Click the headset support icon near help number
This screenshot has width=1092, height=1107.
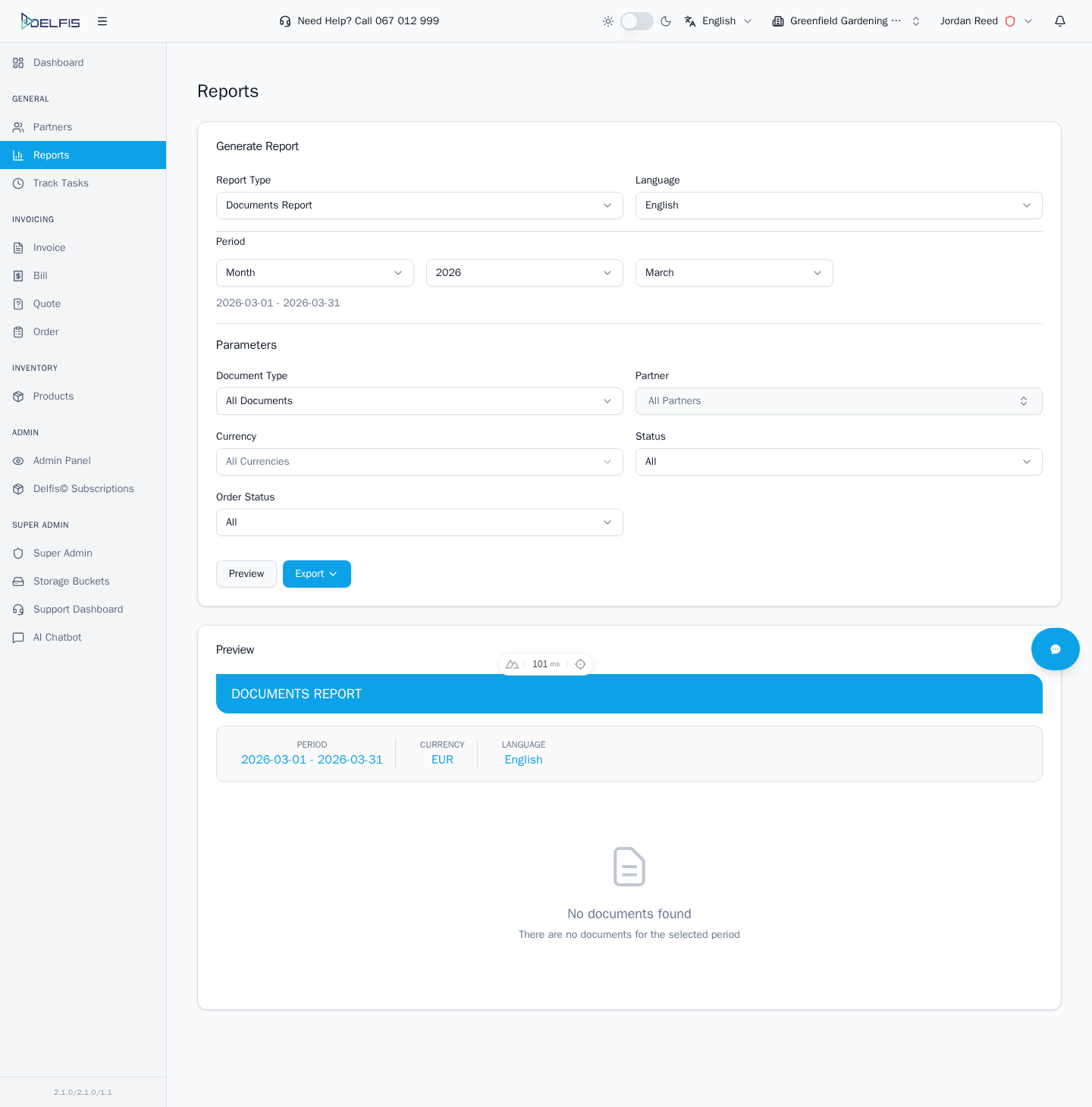(x=285, y=20)
